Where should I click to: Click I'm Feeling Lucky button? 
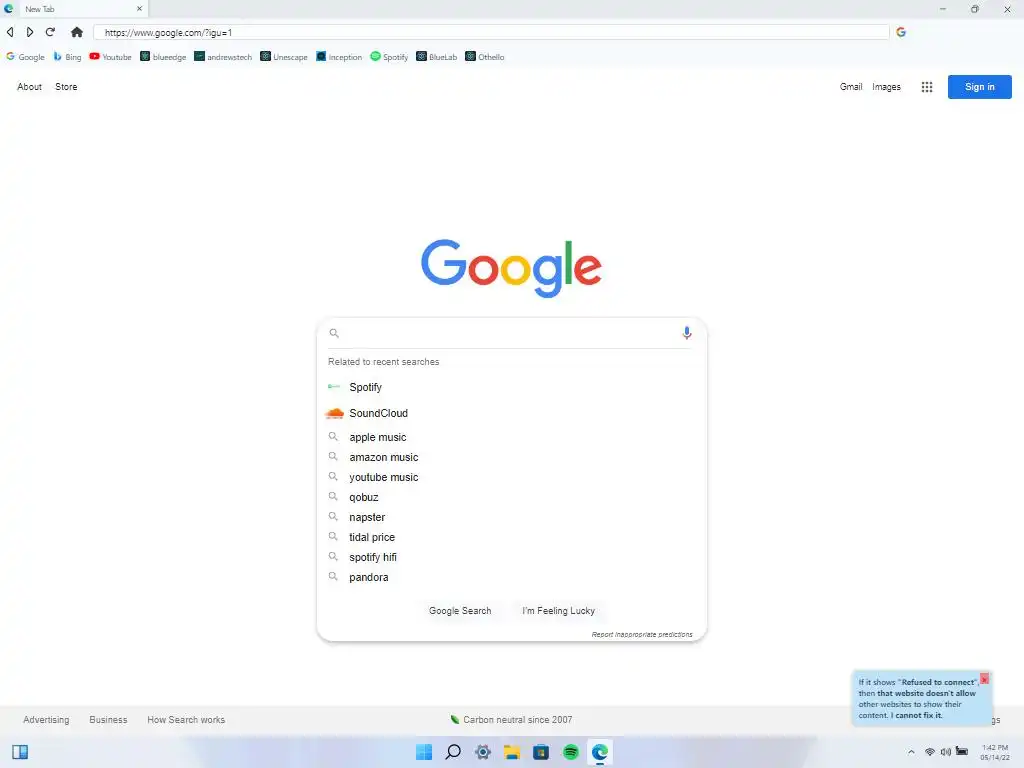558,611
